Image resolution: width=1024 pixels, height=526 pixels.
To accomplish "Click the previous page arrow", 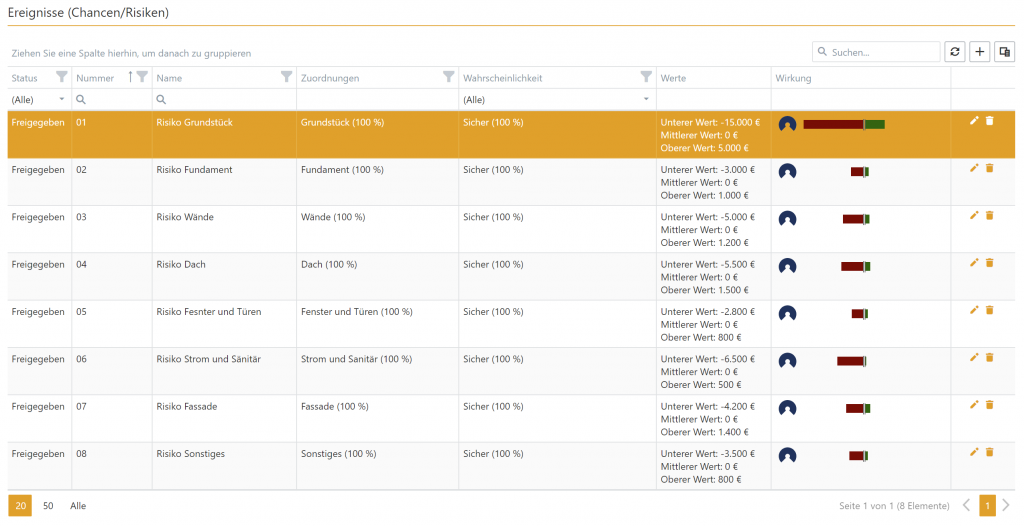I will coord(967,505).
